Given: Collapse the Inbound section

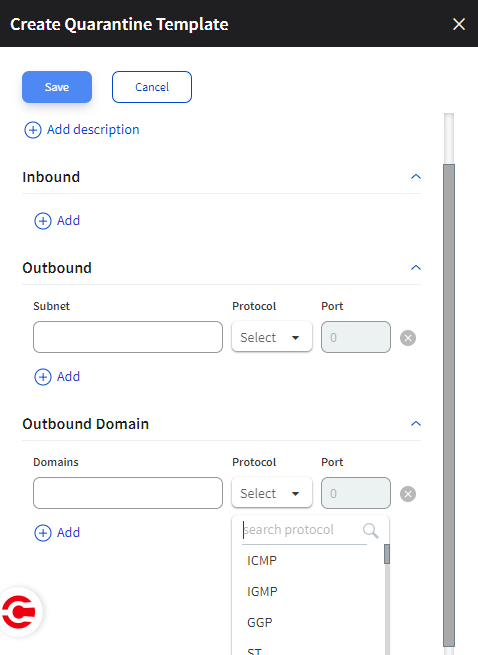Looking at the screenshot, I should pyautogui.click(x=416, y=177).
